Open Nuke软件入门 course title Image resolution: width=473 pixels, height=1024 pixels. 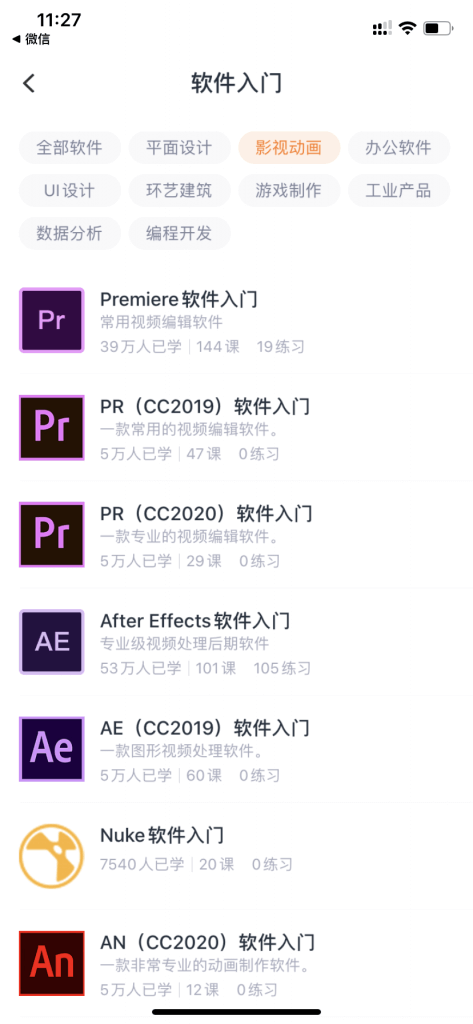(162, 835)
